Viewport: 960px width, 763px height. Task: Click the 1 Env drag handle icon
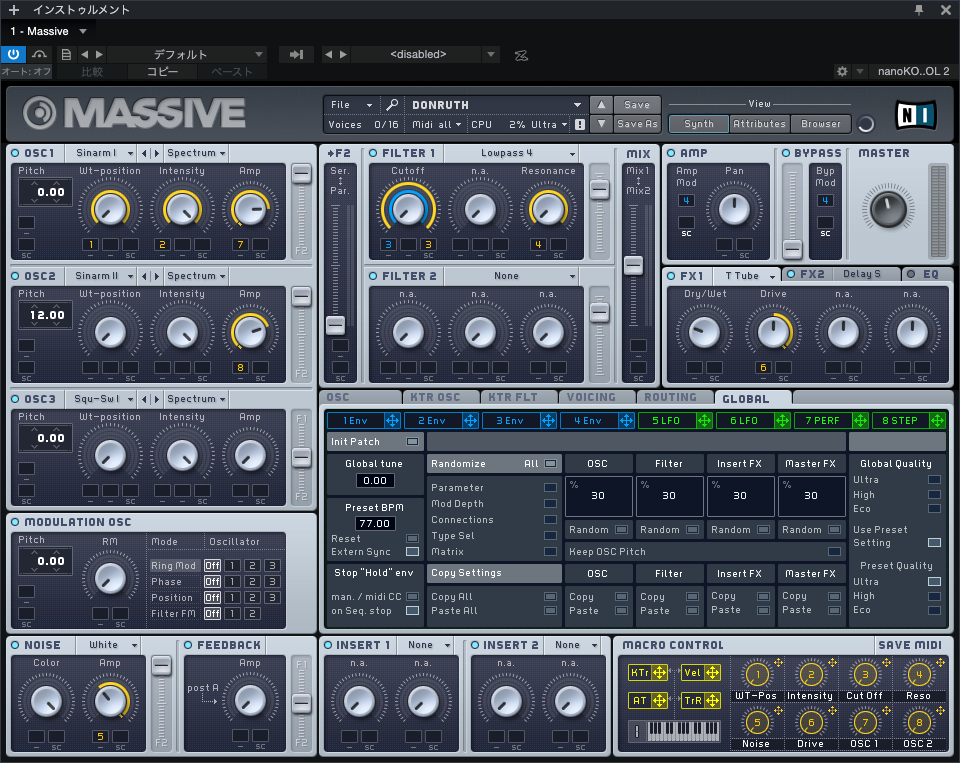pos(392,420)
